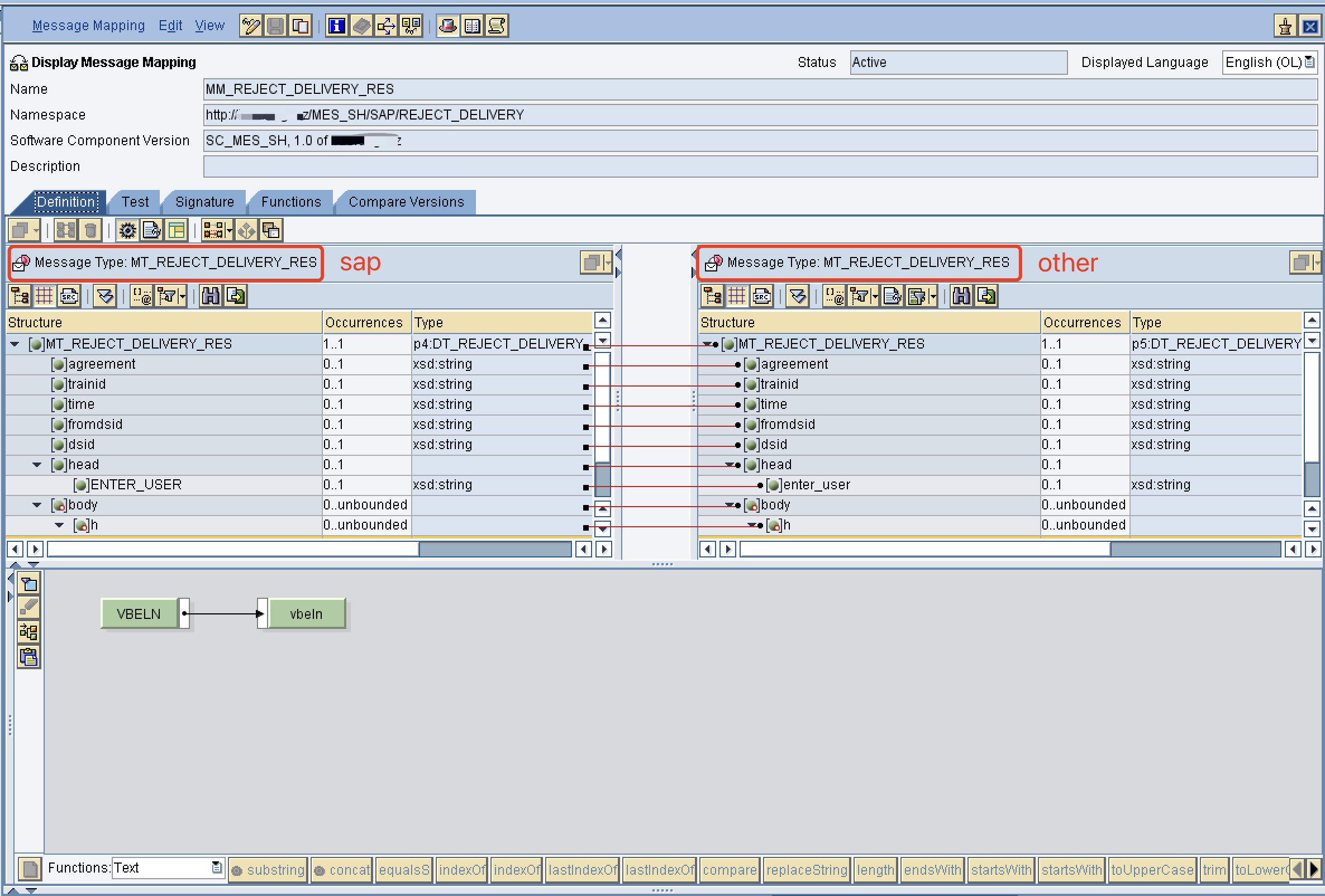1325x896 pixels.
Task: Click the dependencies icon in the data-flow side toolbar
Action: pyautogui.click(x=28, y=632)
